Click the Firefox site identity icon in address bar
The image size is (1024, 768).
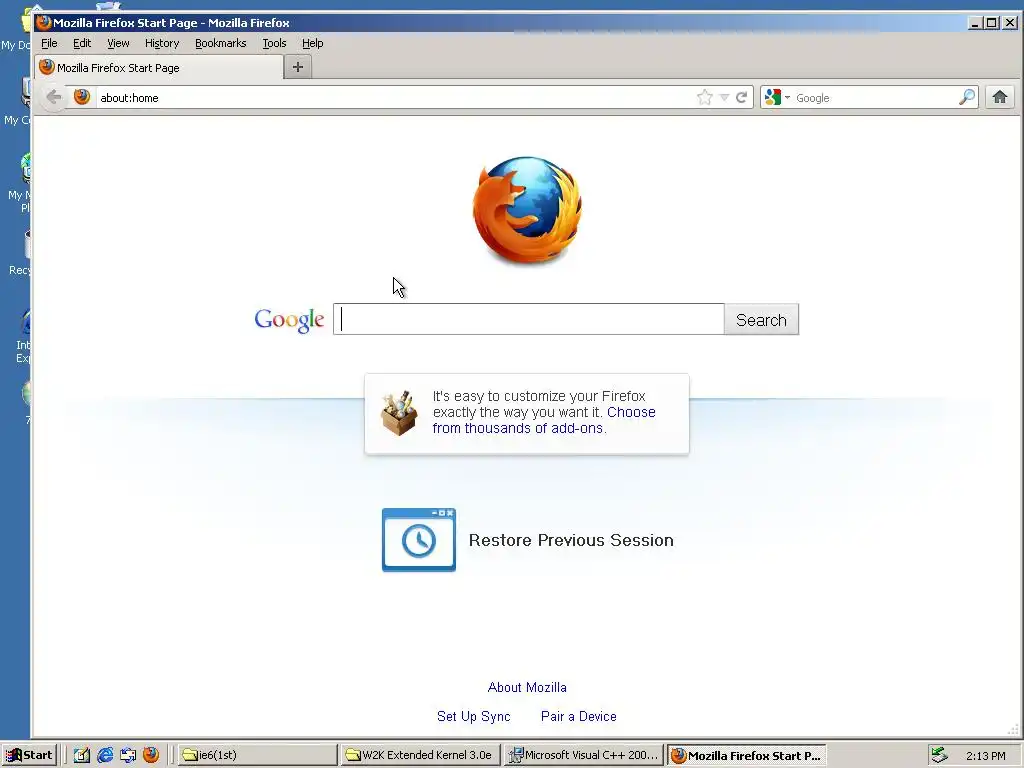click(x=82, y=97)
